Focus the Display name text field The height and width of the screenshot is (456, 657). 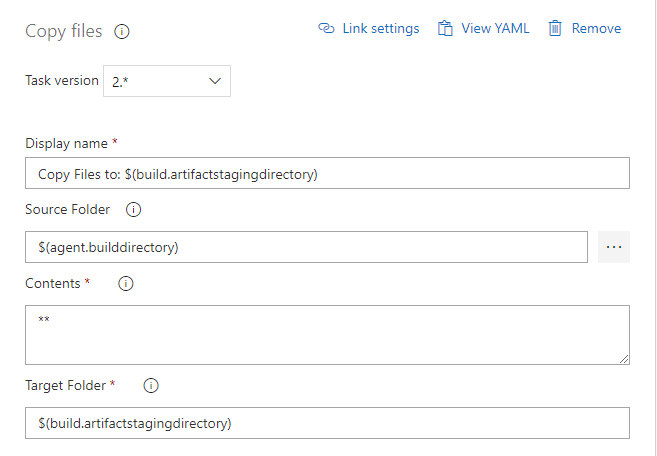(327, 174)
